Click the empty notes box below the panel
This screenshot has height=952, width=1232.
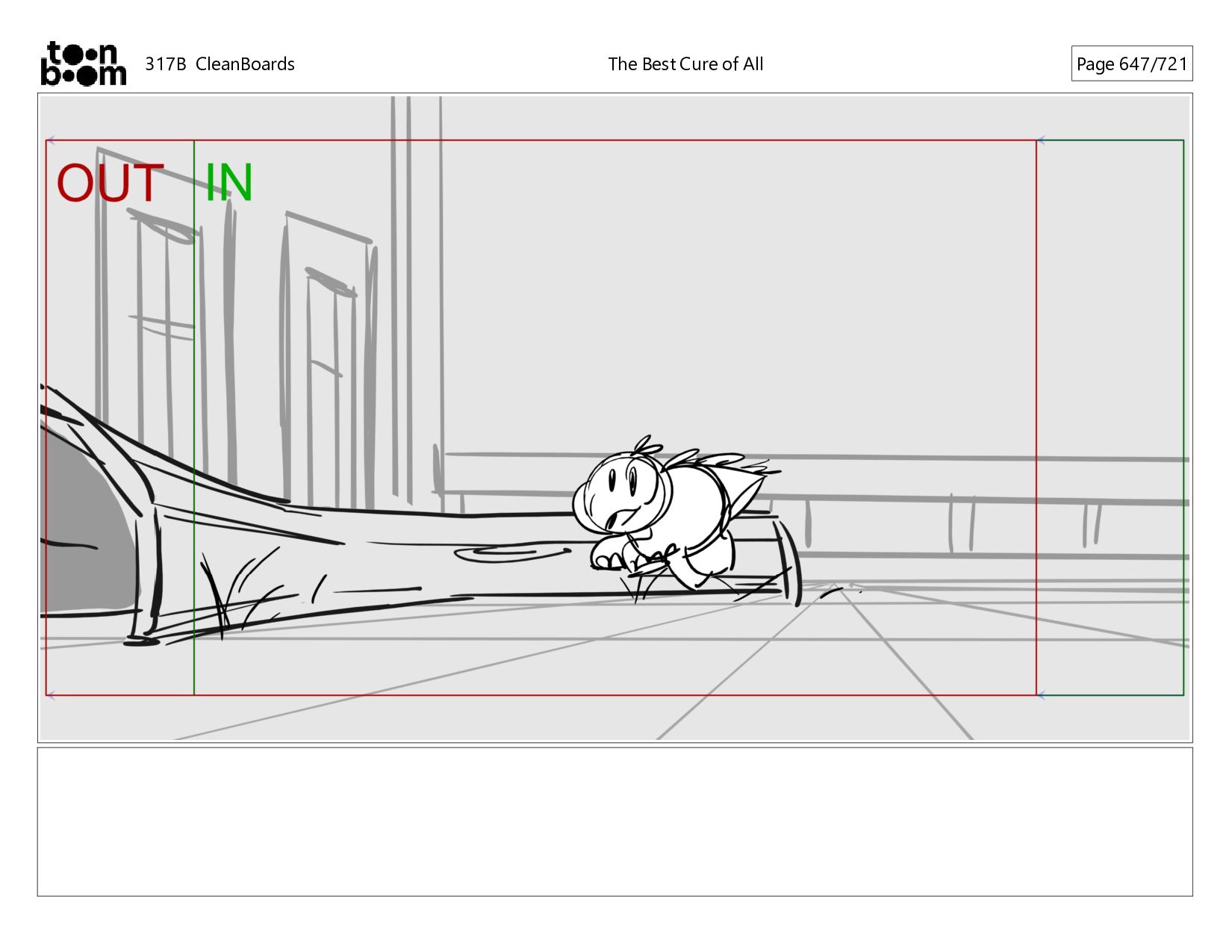[x=615, y=821]
